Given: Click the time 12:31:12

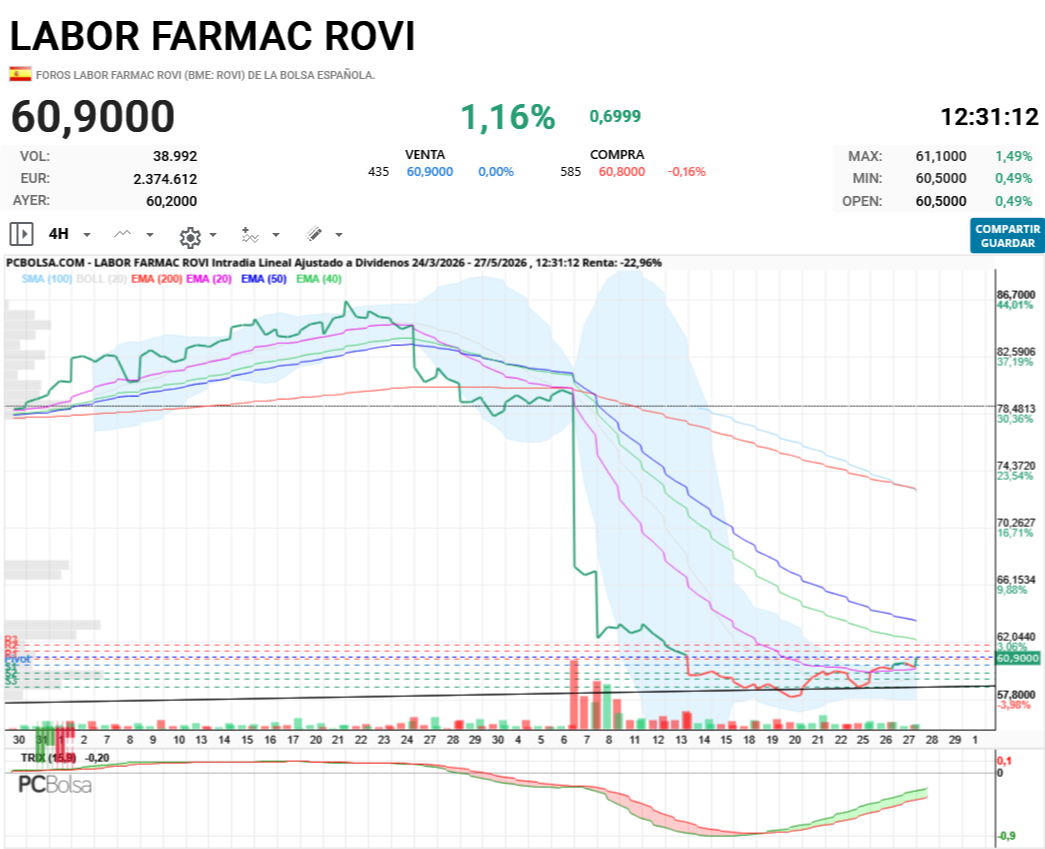Looking at the screenshot, I should [x=989, y=117].
